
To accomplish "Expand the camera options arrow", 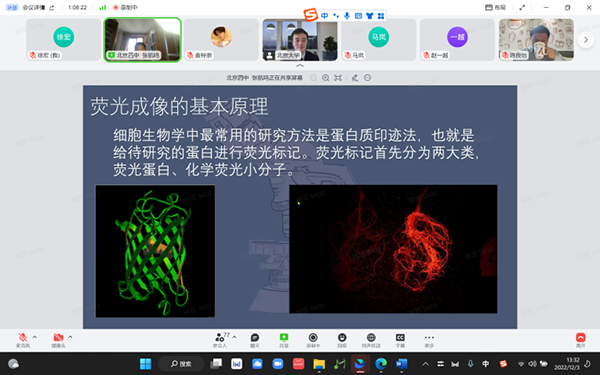I will point(70,337).
